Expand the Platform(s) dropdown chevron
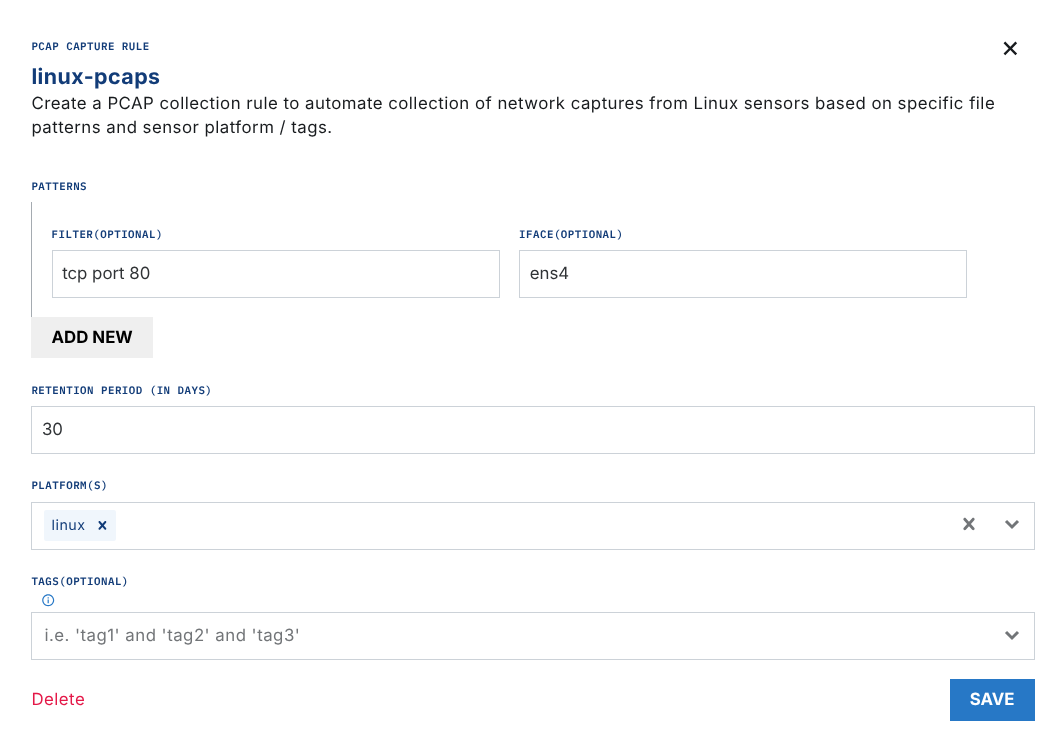 pyautogui.click(x=1012, y=525)
